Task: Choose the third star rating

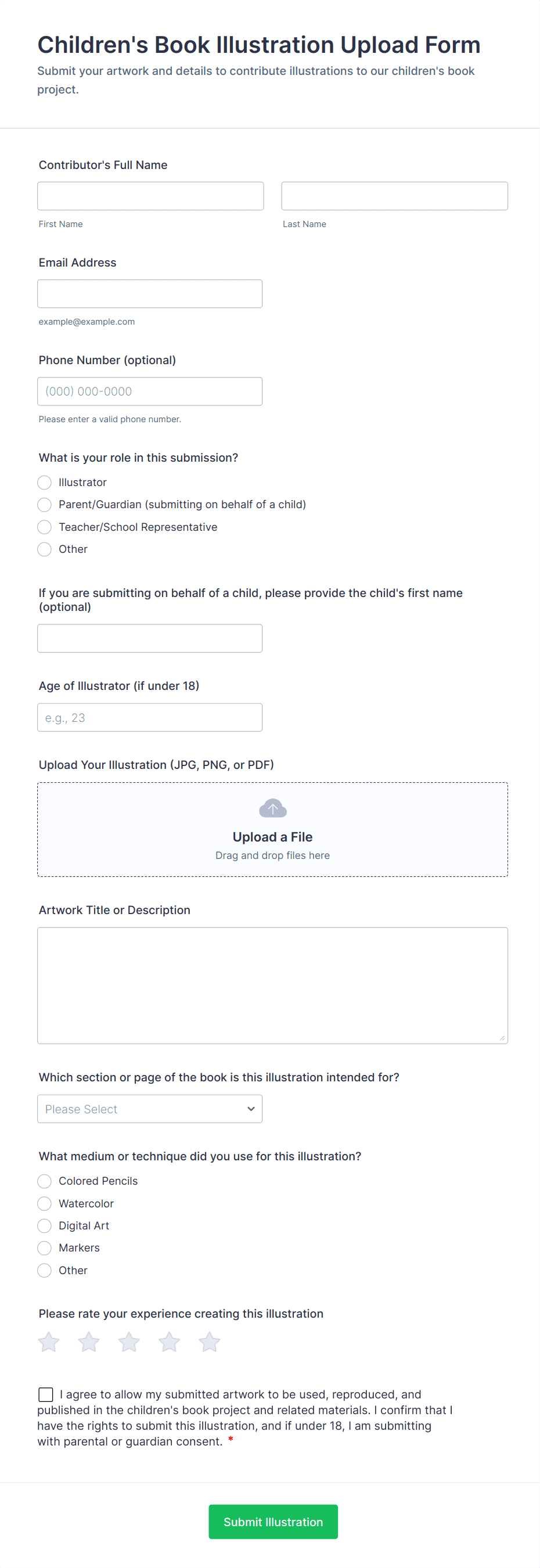Action: coord(129,1342)
